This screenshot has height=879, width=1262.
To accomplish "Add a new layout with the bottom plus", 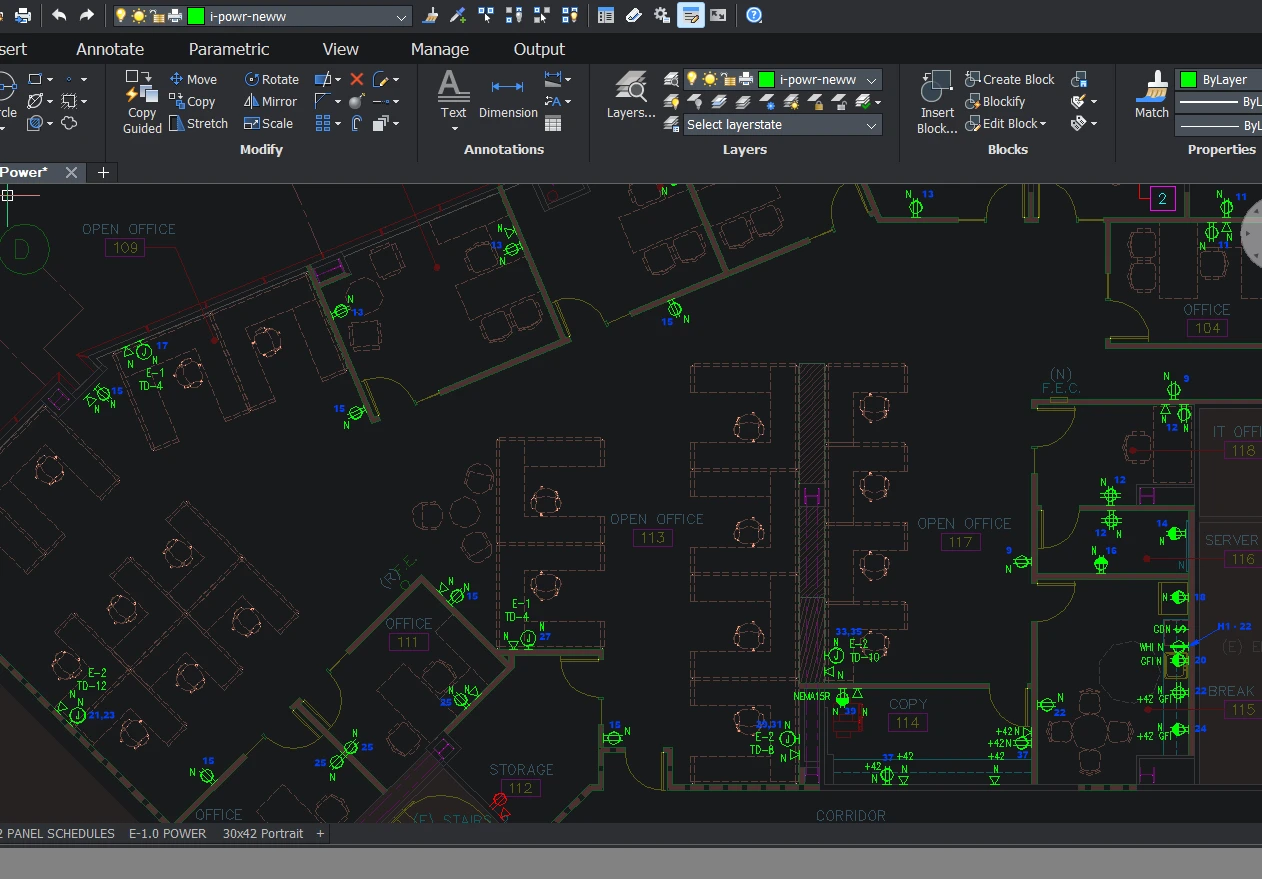I will coord(321,833).
